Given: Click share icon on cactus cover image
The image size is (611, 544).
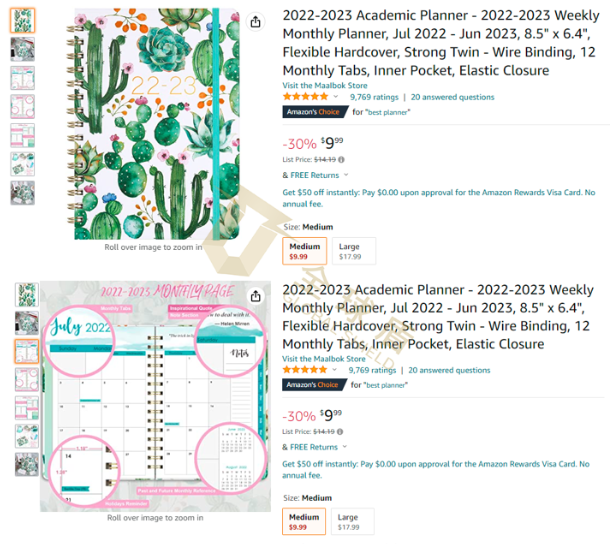Looking at the screenshot, I should 255,22.
